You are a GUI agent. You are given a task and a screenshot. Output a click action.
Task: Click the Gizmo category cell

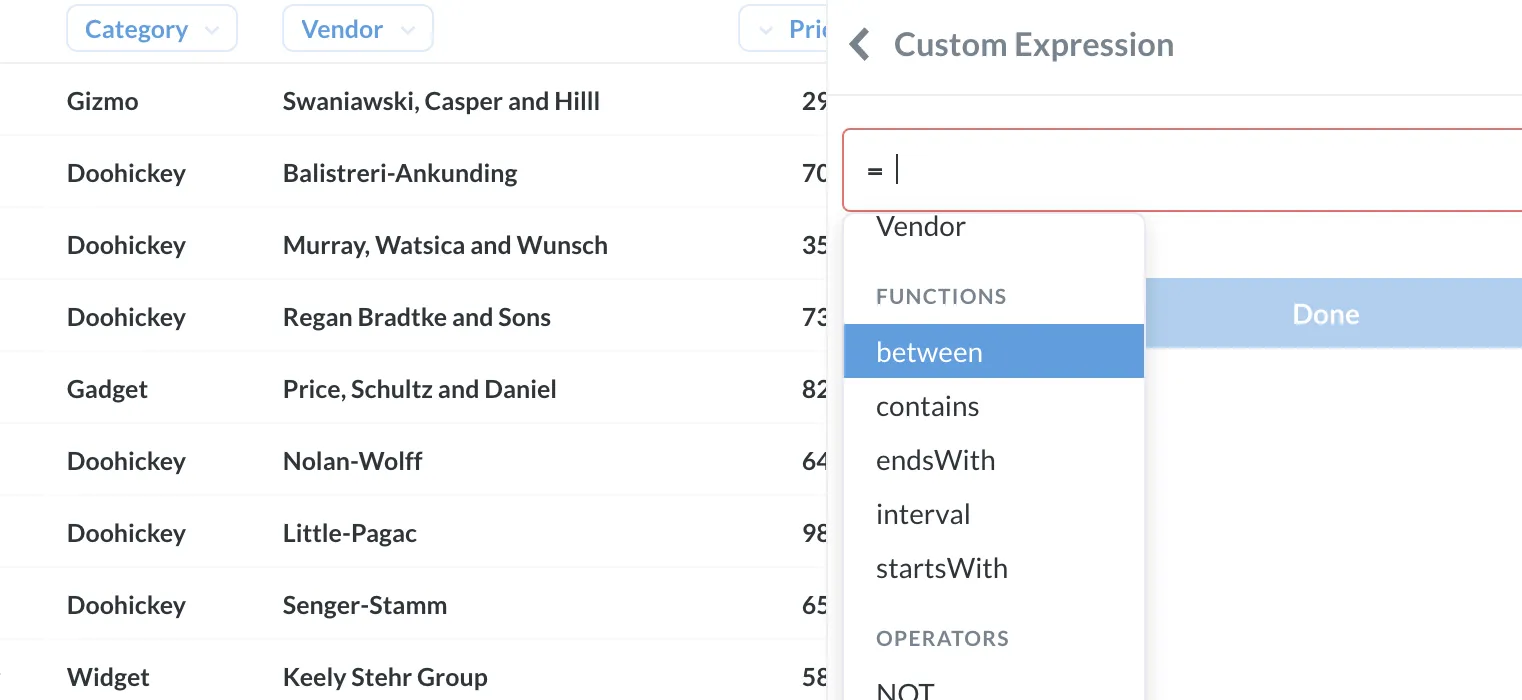[103, 101]
